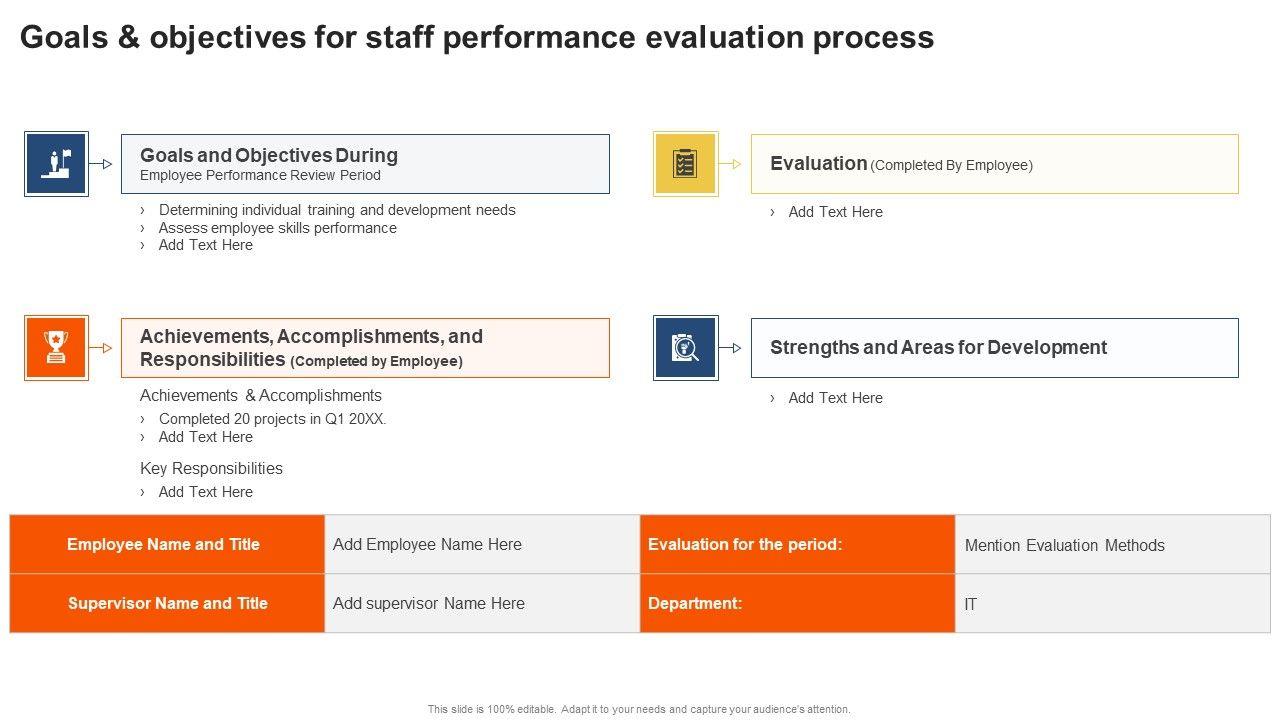Viewport: 1280px width, 720px height.
Task: Select the Goals and Objectives During heading box
Action: pos(365,164)
